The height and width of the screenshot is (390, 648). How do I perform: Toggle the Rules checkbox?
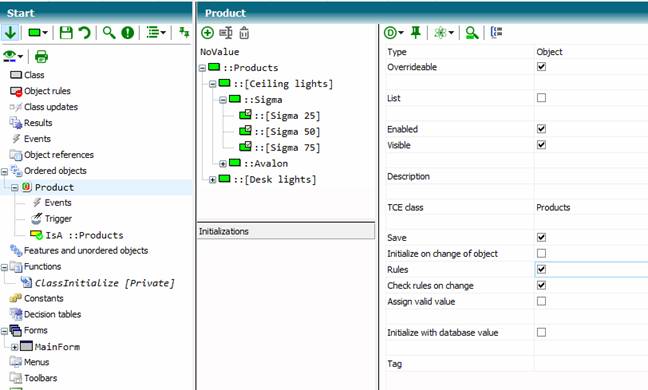point(541,269)
